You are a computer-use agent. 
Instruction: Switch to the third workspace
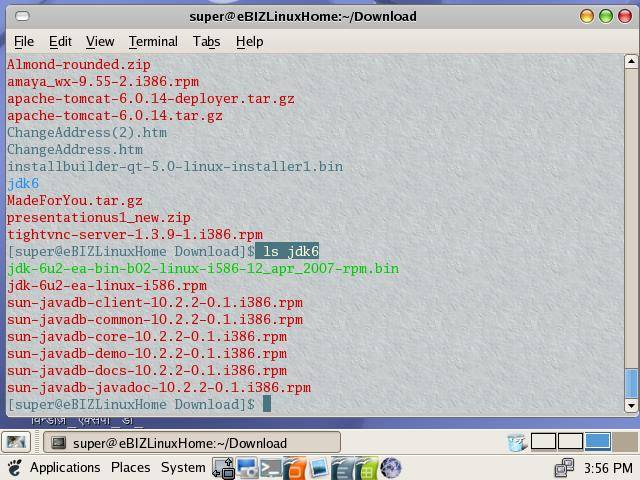click(597, 442)
